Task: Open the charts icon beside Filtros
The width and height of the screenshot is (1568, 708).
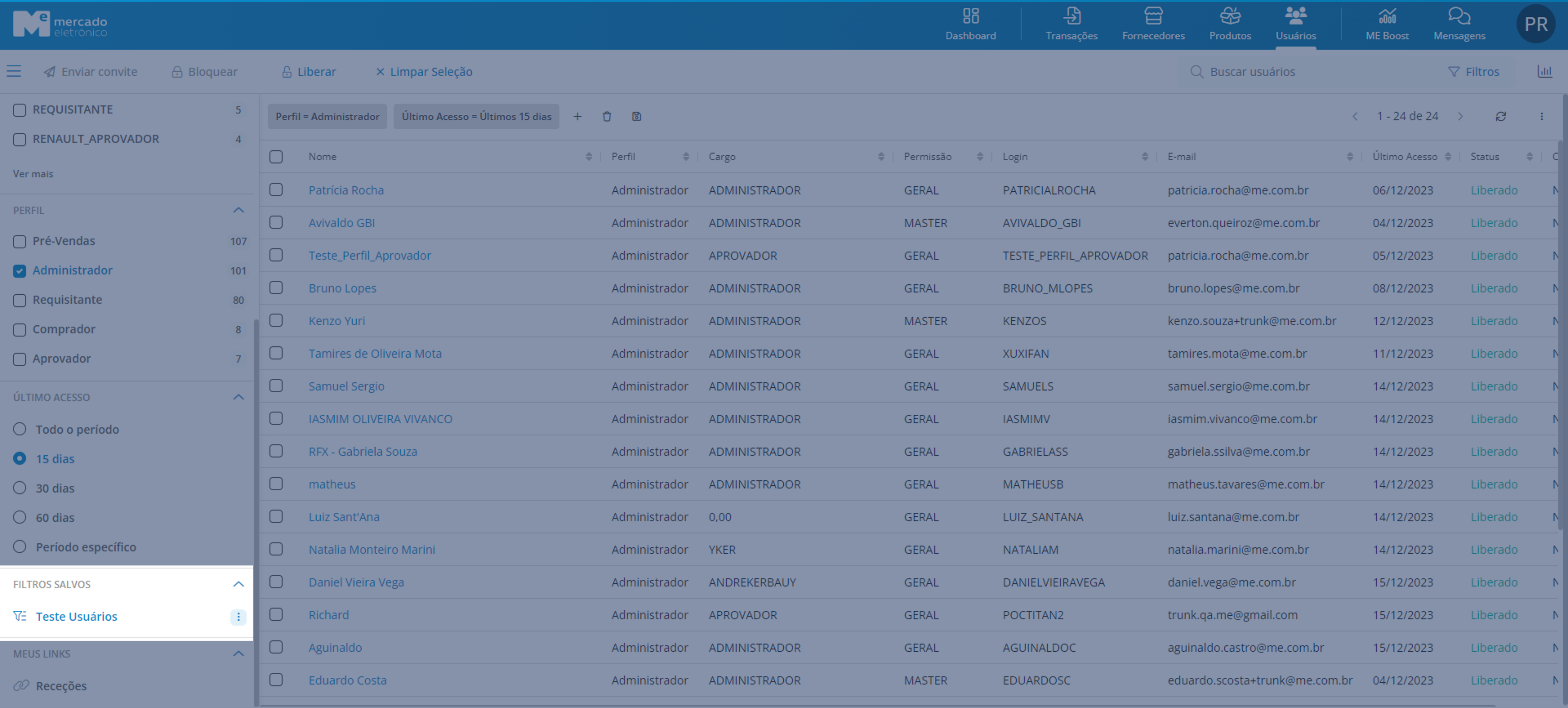Action: tap(1544, 71)
